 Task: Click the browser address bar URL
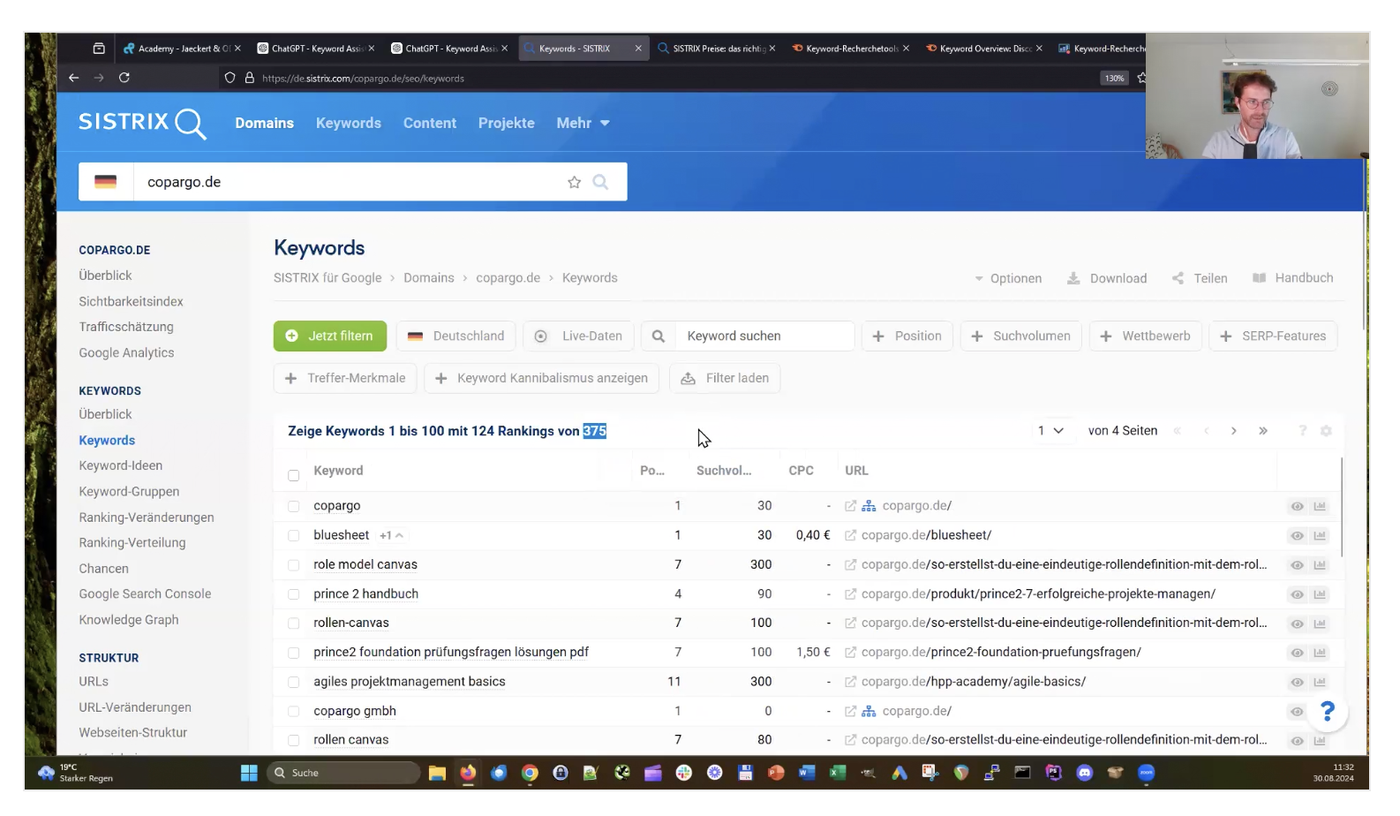(363, 78)
